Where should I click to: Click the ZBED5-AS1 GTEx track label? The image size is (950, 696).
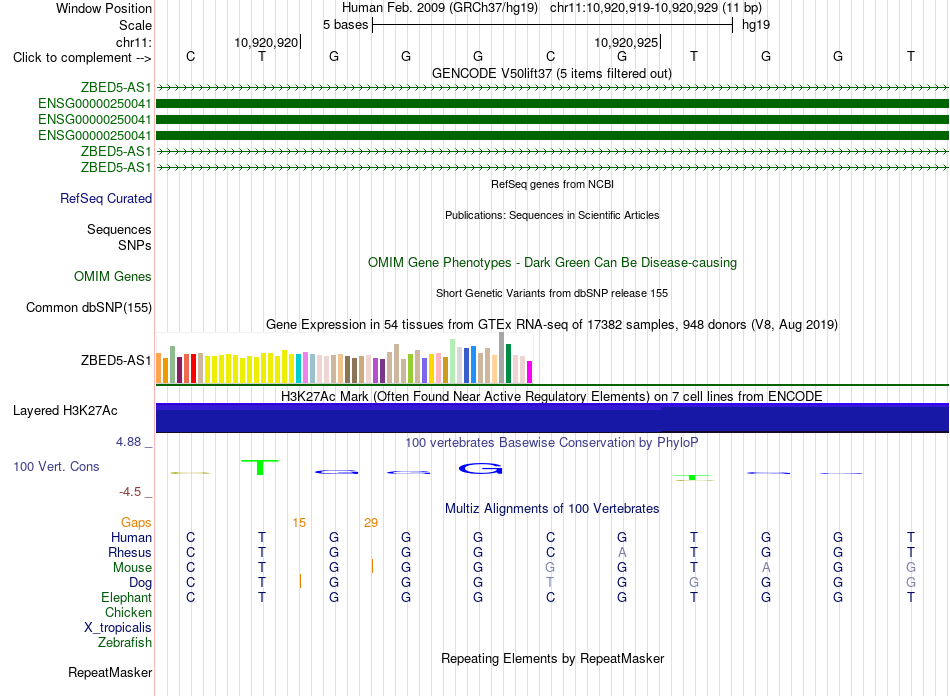pos(116,360)
